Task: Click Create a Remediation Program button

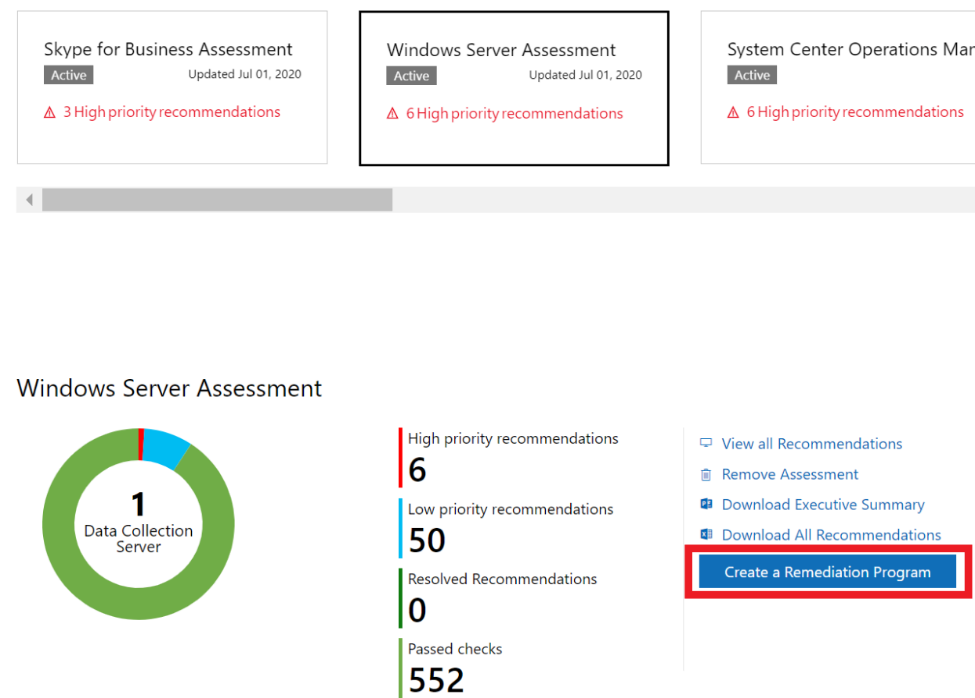Action: pos(827,572)
